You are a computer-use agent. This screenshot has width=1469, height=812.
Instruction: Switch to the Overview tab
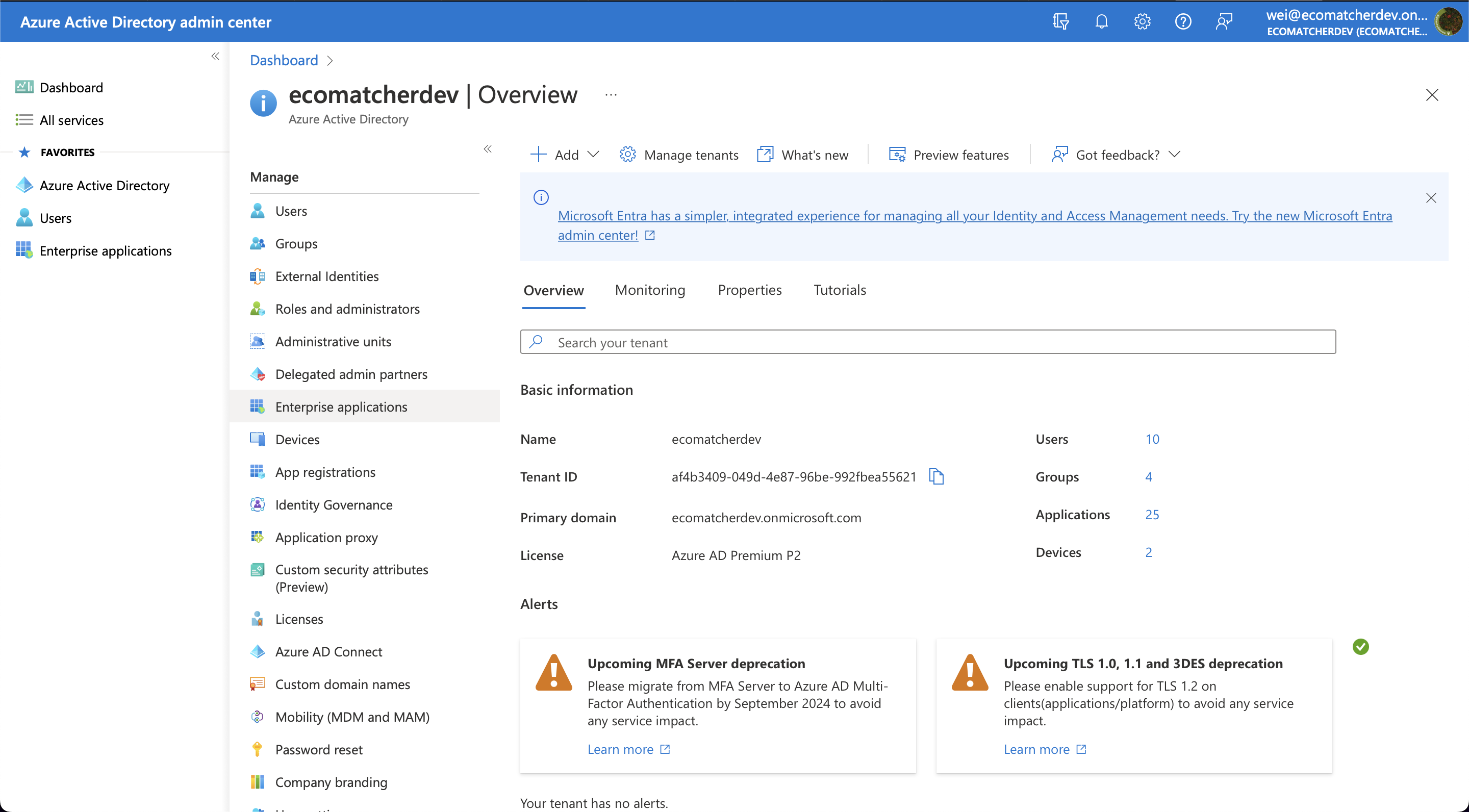point(553,290)
